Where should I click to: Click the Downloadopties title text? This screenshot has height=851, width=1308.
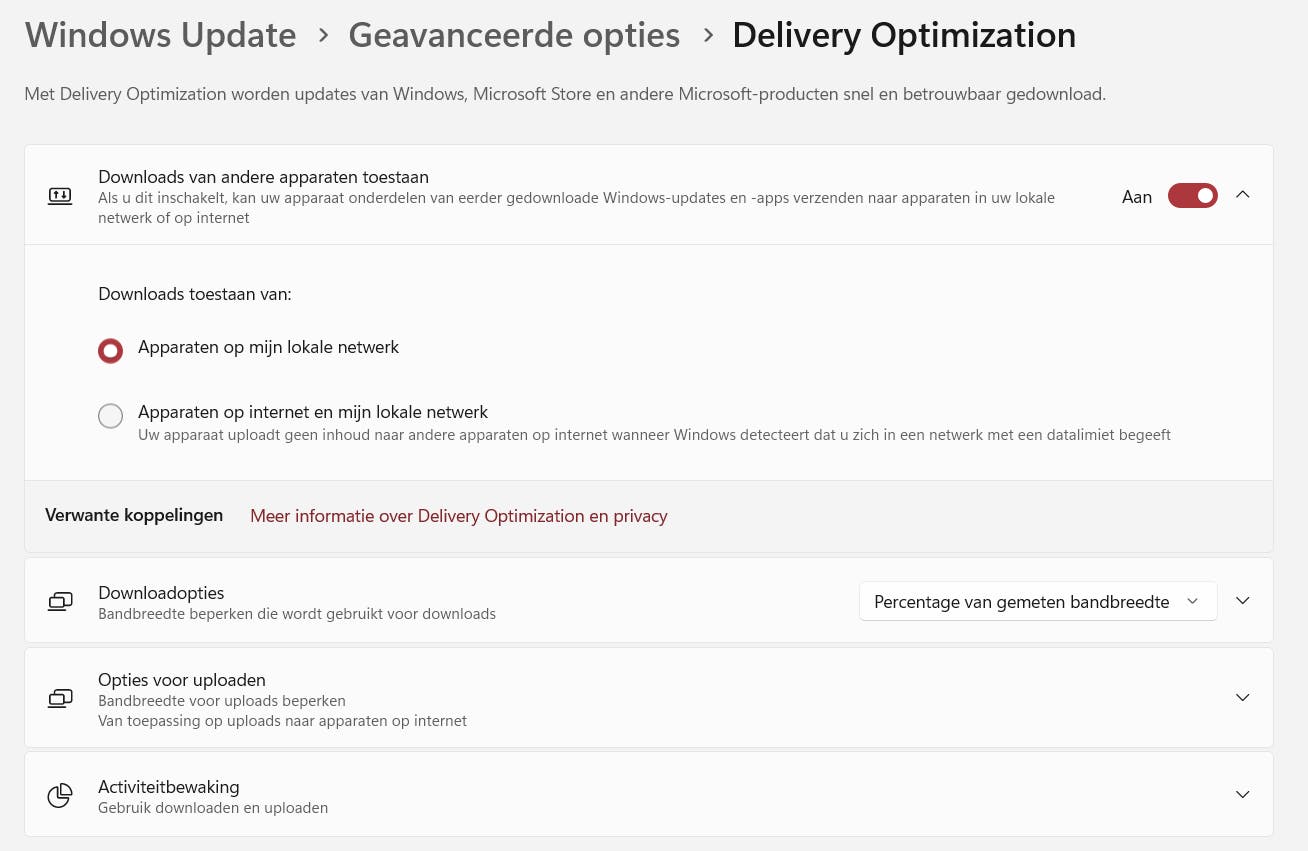(161, 593)
